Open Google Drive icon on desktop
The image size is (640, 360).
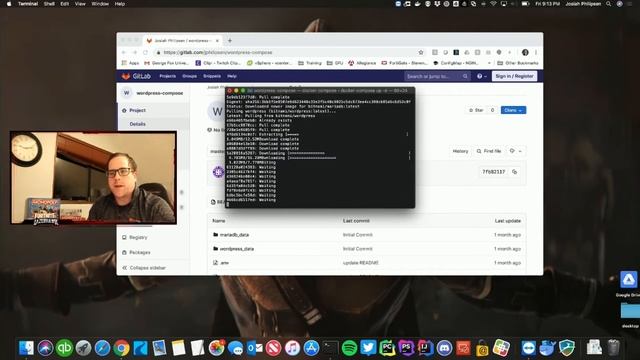(x=629, y=280)
